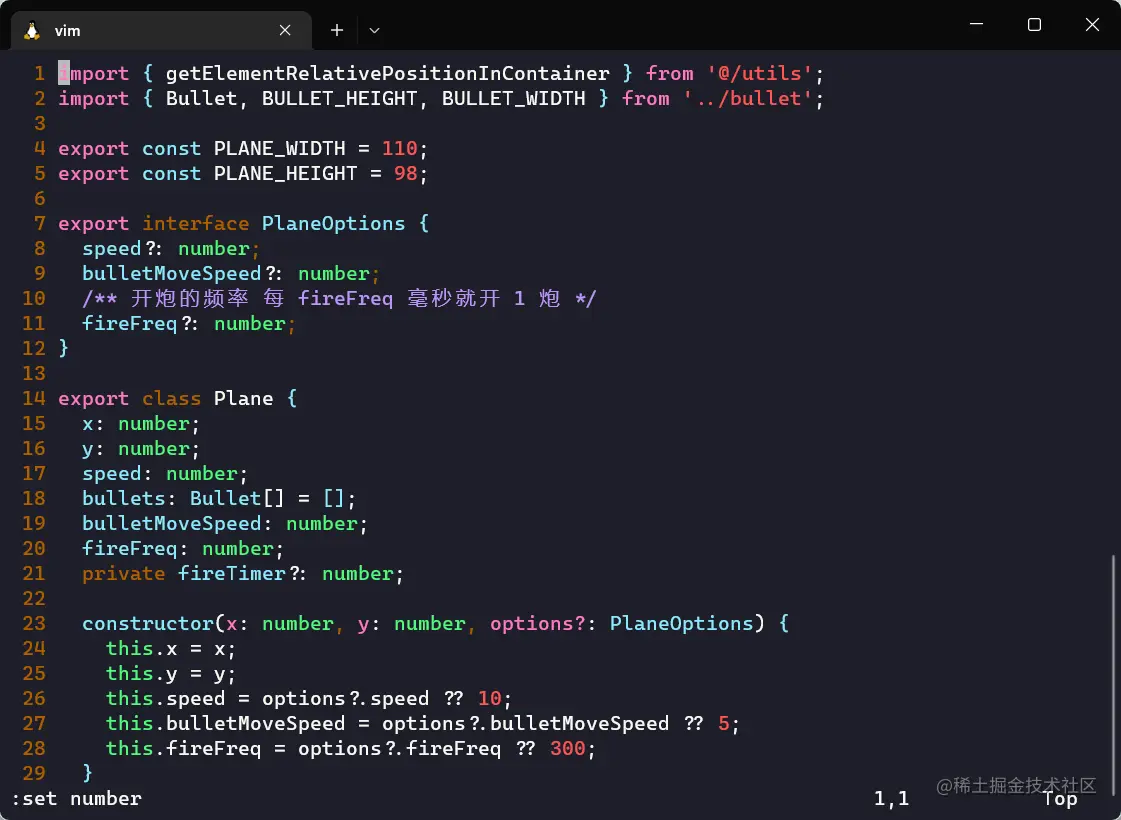Click getElementRelativePositionInContainer on line 1
The image size is (1121, 820).
(x=387, y=74)
